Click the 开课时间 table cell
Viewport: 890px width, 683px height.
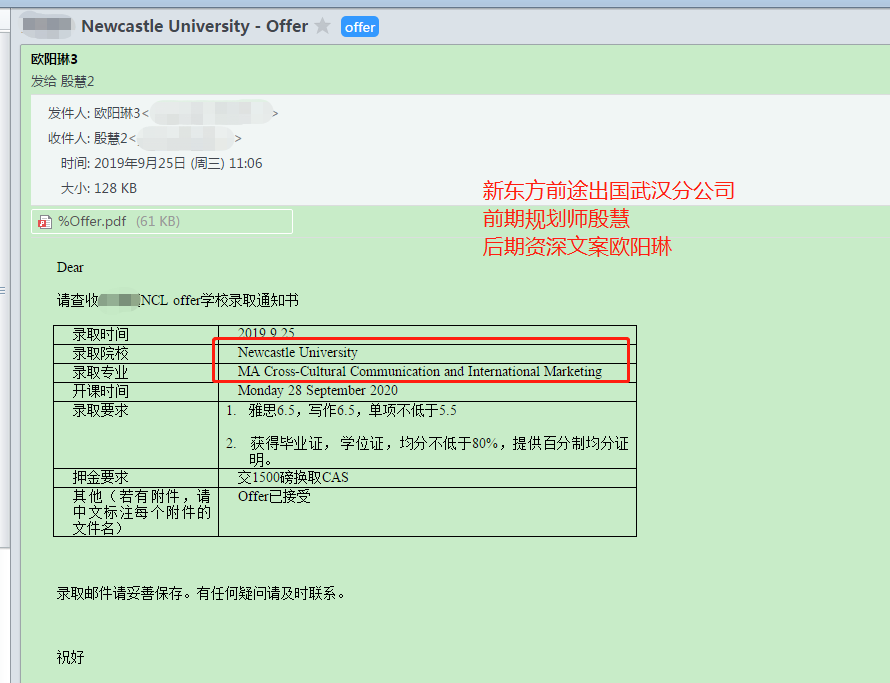(x=136, y=392)
